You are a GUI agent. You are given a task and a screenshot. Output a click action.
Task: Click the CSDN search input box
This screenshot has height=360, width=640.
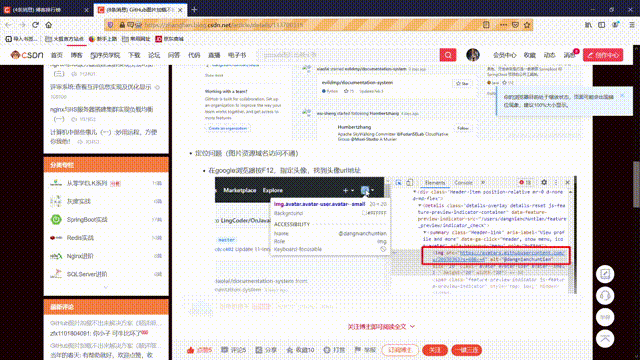pyautogui.click(x=348, y=55)
